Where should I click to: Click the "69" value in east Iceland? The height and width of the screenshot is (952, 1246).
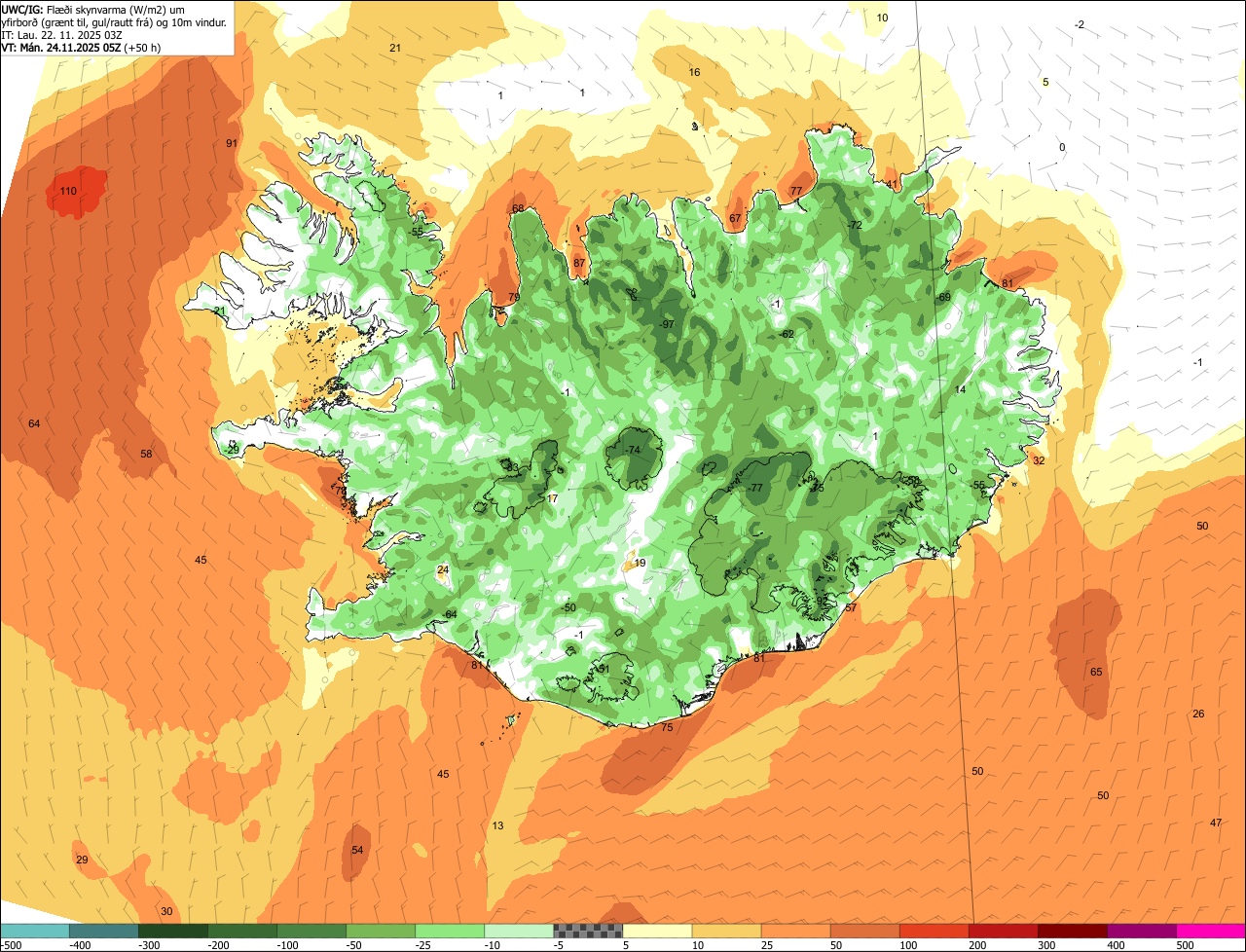[944, 297]
